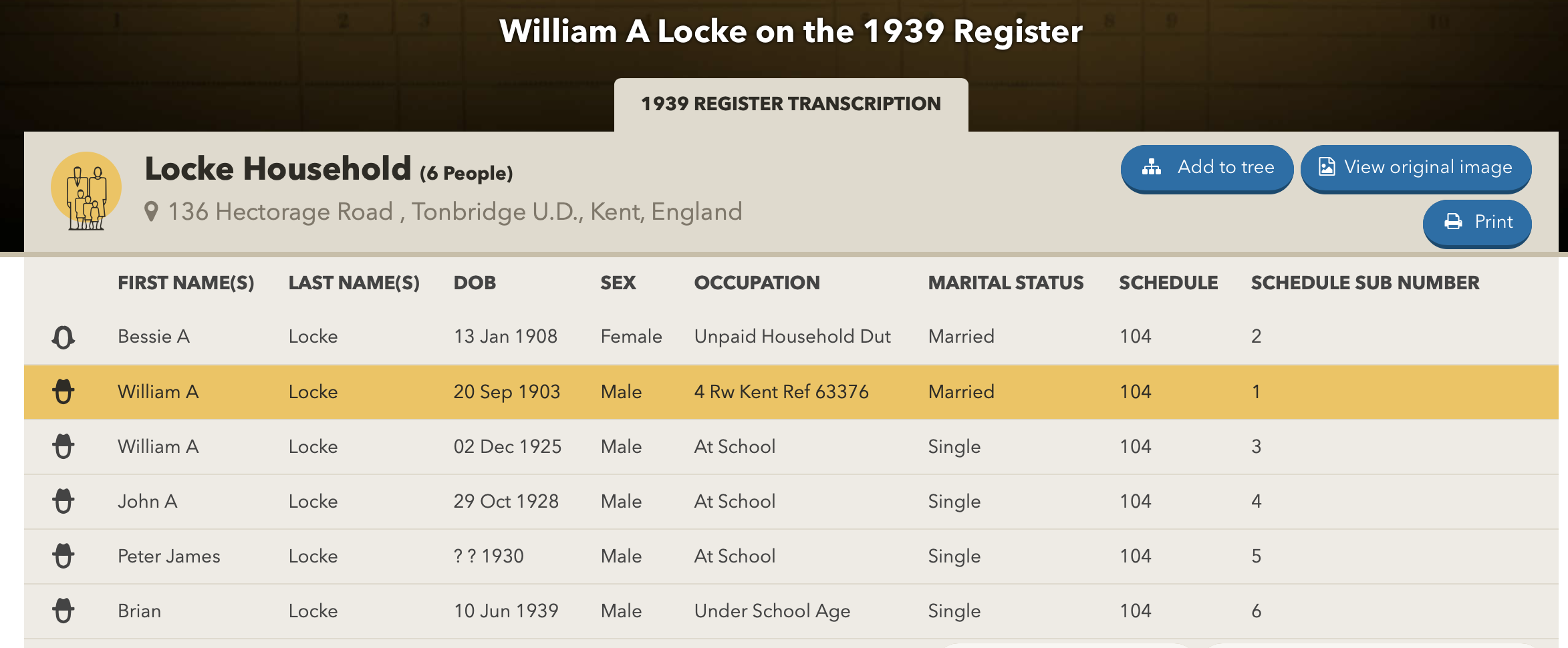Click the Marital Status column header
This screenshot has height=648, width=1568.
[1005, 283]
